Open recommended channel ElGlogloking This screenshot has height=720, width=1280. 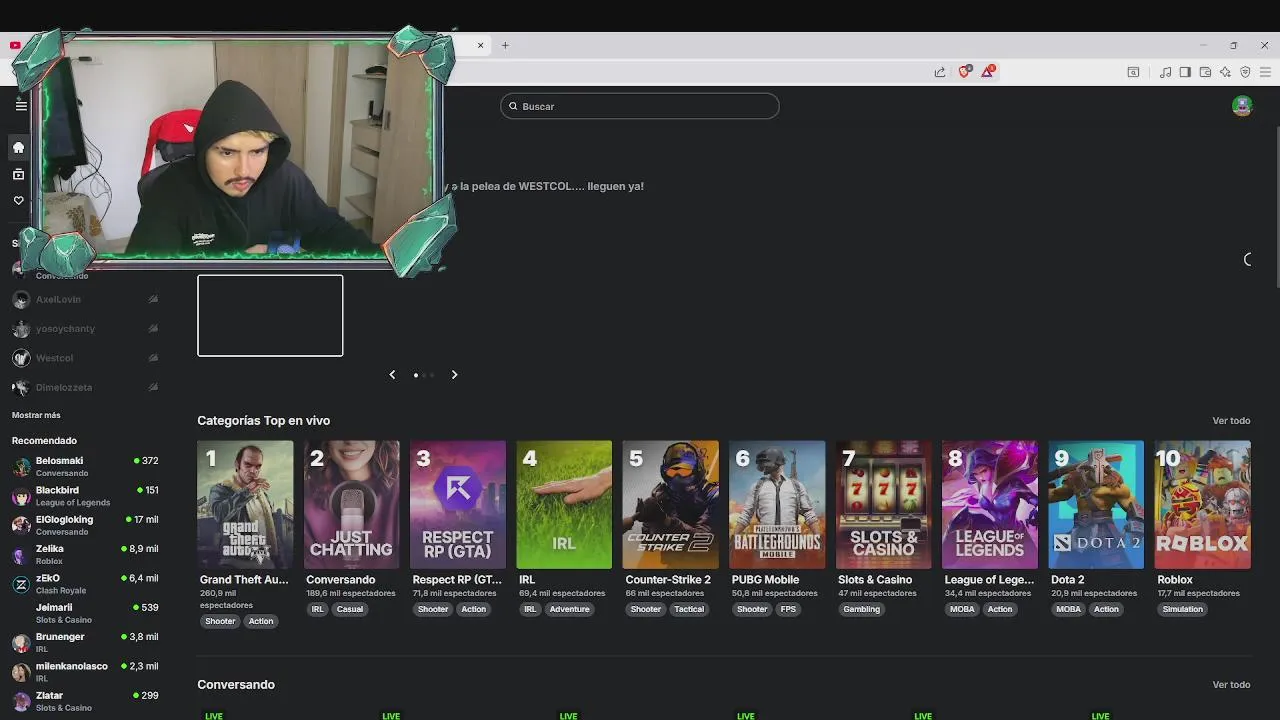tap(85, 525)
